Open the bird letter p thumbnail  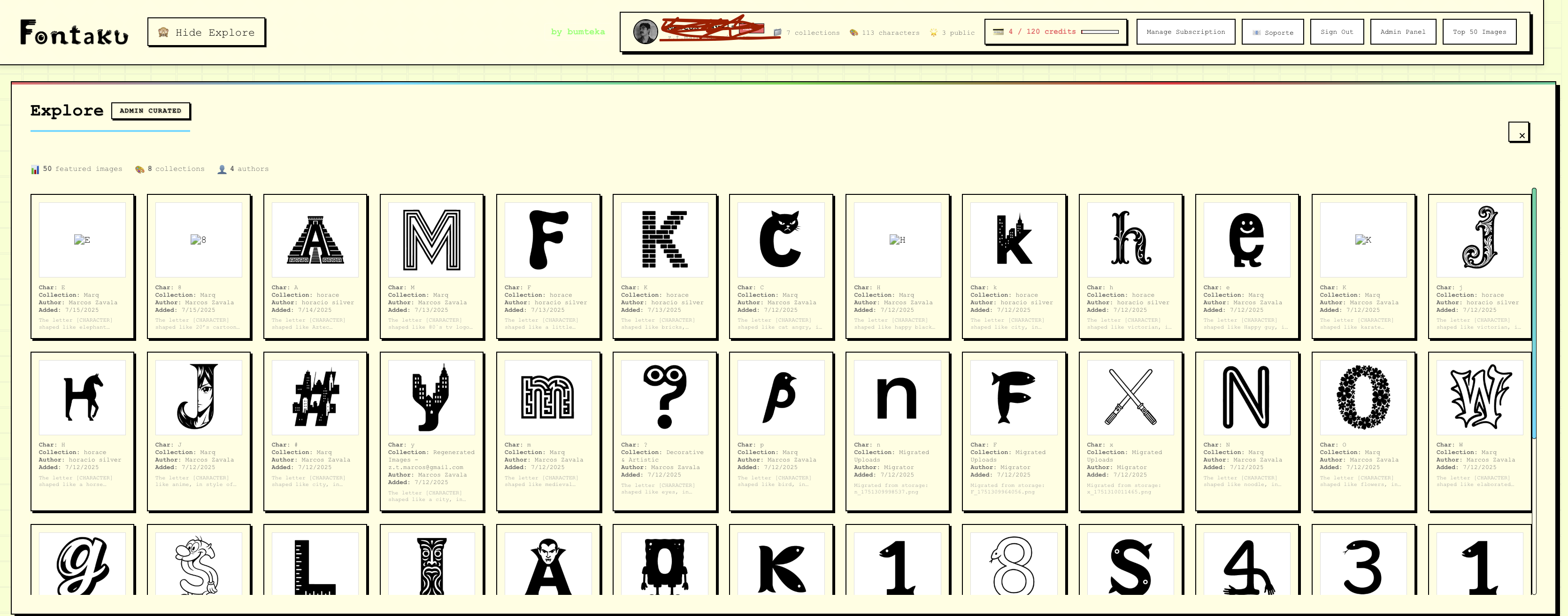781,398
